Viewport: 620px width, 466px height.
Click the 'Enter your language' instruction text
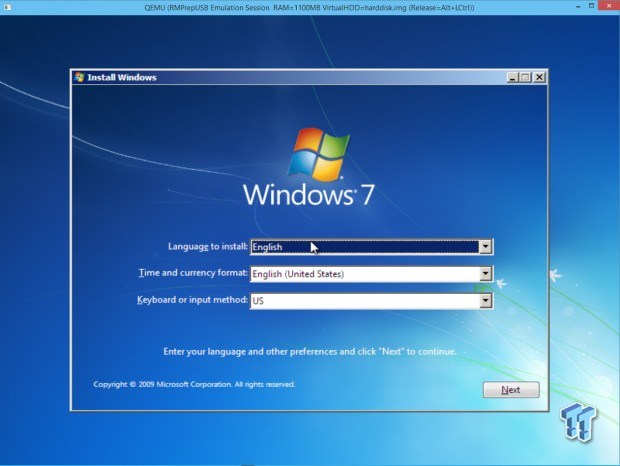point(310,352)
